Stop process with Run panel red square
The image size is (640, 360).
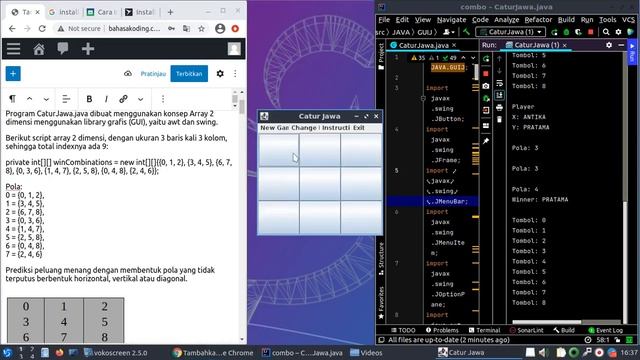(x=486, y=74)
